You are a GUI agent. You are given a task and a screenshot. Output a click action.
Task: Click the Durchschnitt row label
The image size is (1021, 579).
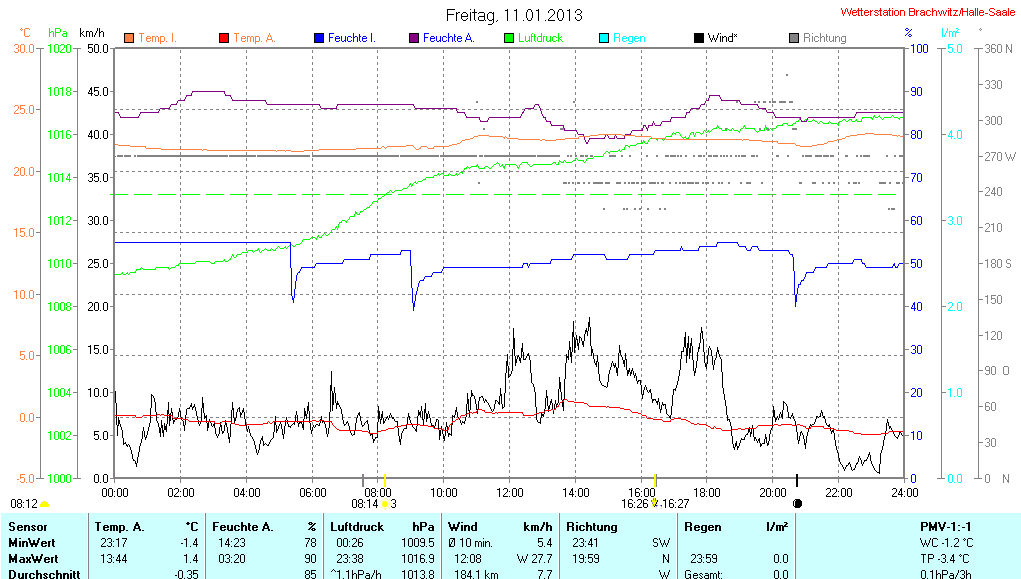(41, 574)
